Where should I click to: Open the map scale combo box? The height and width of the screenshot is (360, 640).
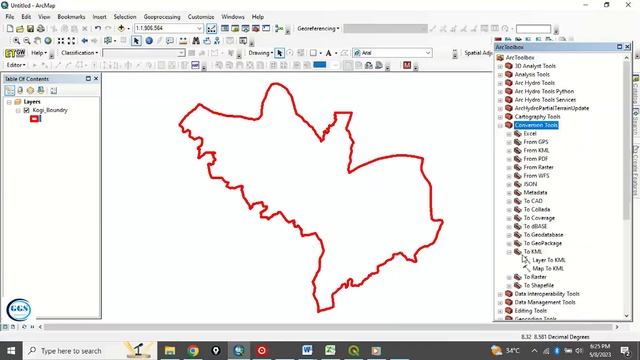tap(169, 28)
